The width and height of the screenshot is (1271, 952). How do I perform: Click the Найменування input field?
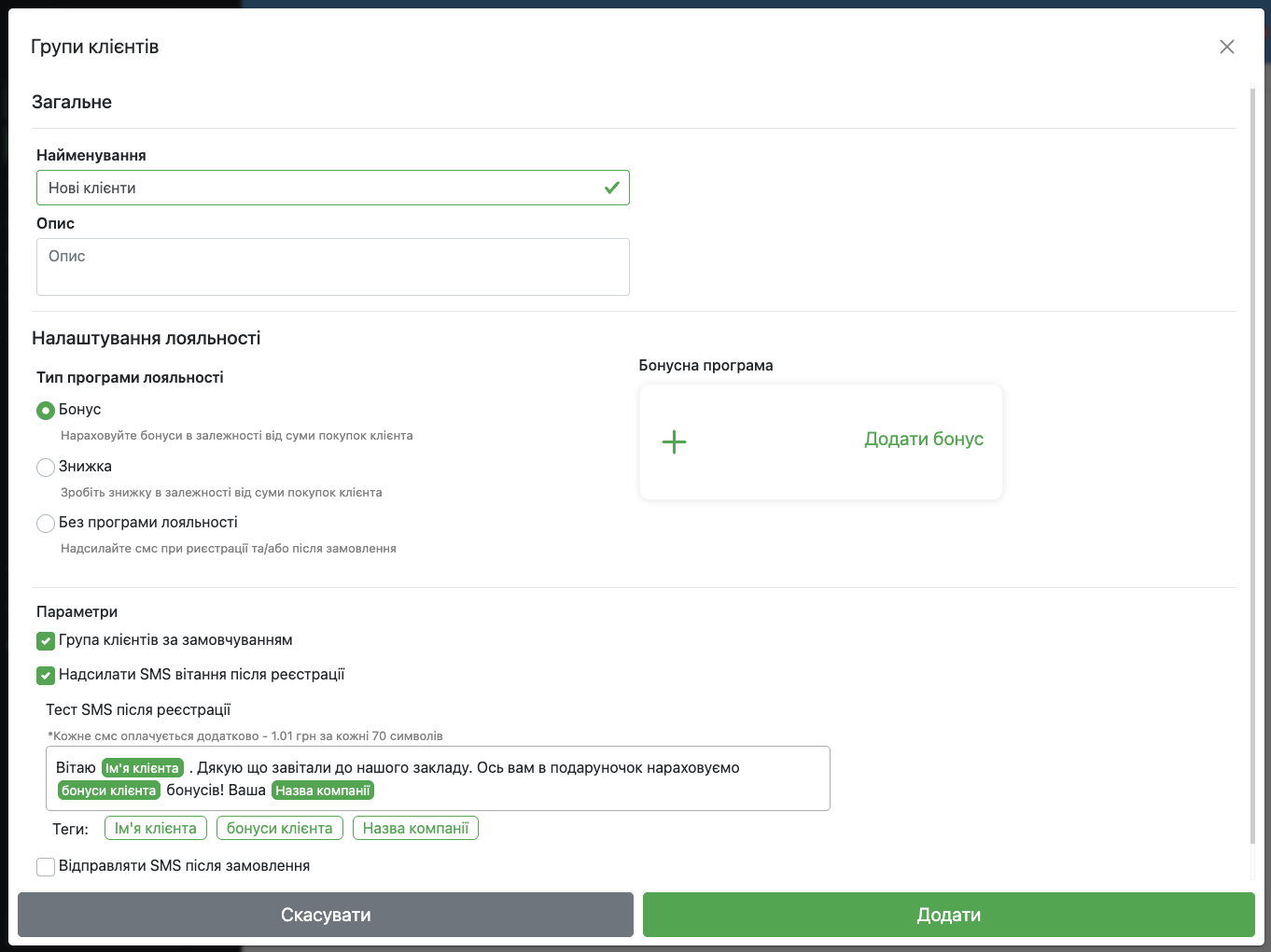(x=317, y=188)
